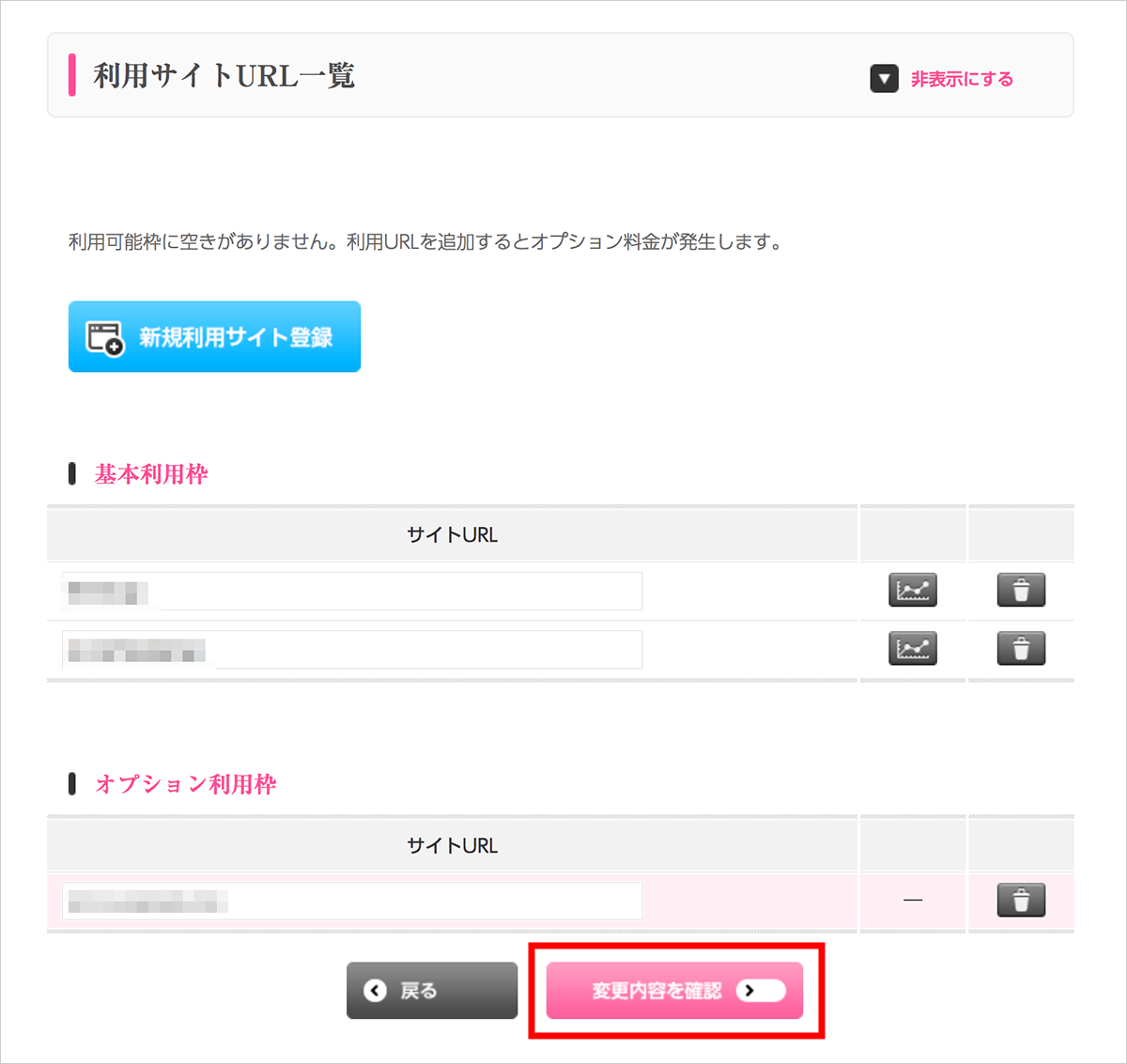Delete the first basic URL with the trash icon
Image resolution: width=1127 pixels, height=1064 pixels.
(x=1021, y=591)
